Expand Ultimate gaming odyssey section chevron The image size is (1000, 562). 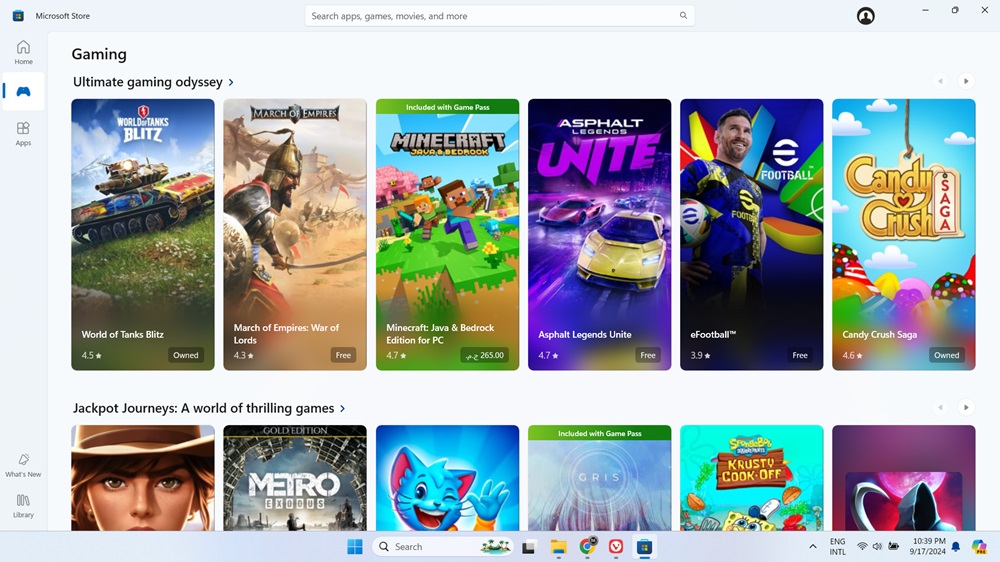231,82
